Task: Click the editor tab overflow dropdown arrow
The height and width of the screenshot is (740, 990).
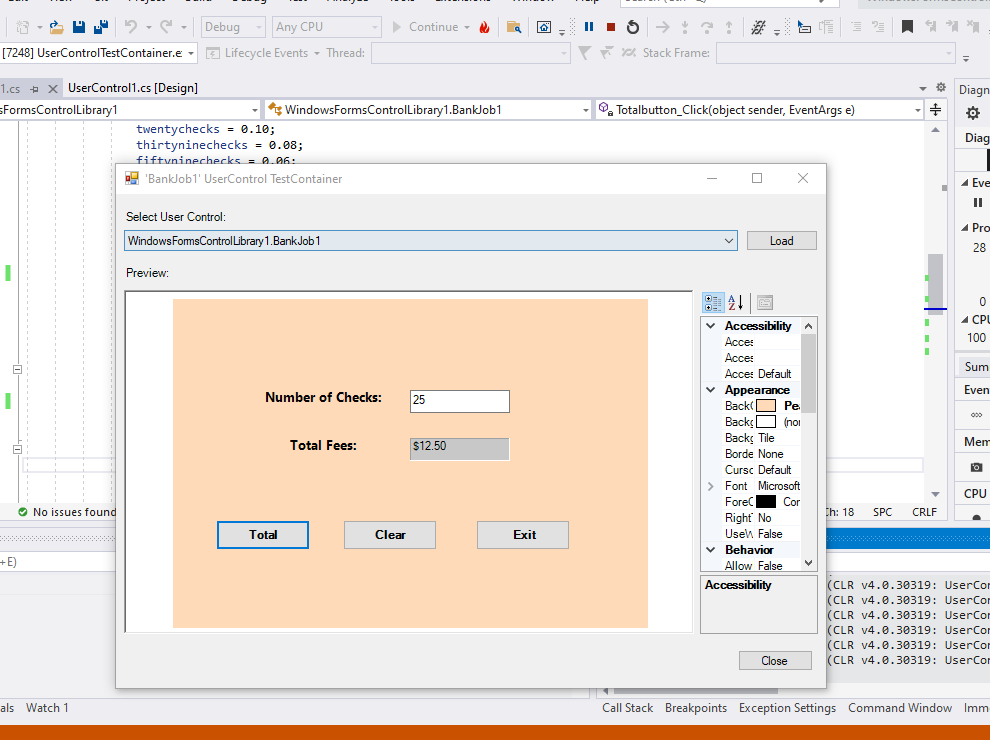Action: pos(922,88)
